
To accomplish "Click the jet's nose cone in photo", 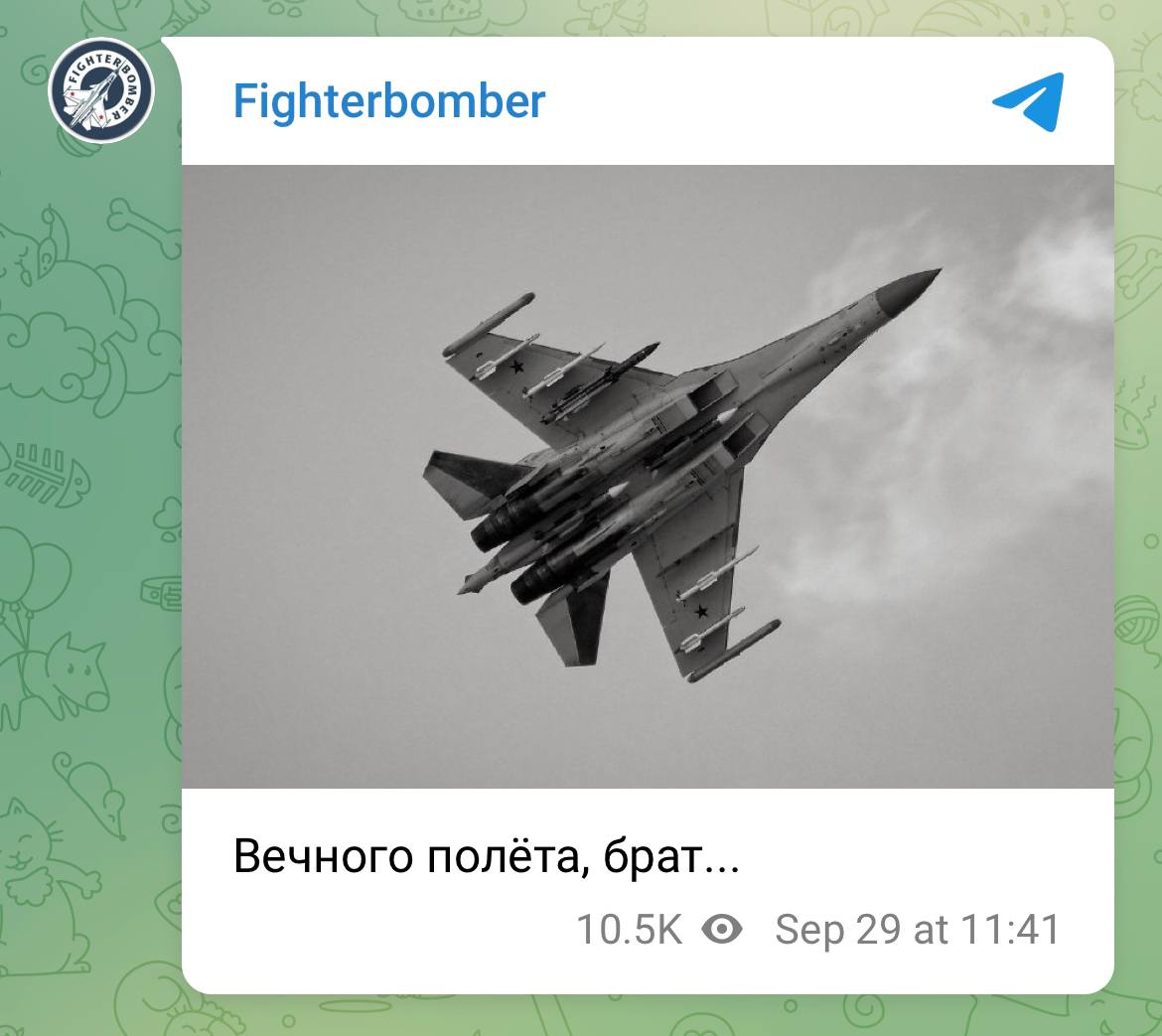I will click(908, 287).
